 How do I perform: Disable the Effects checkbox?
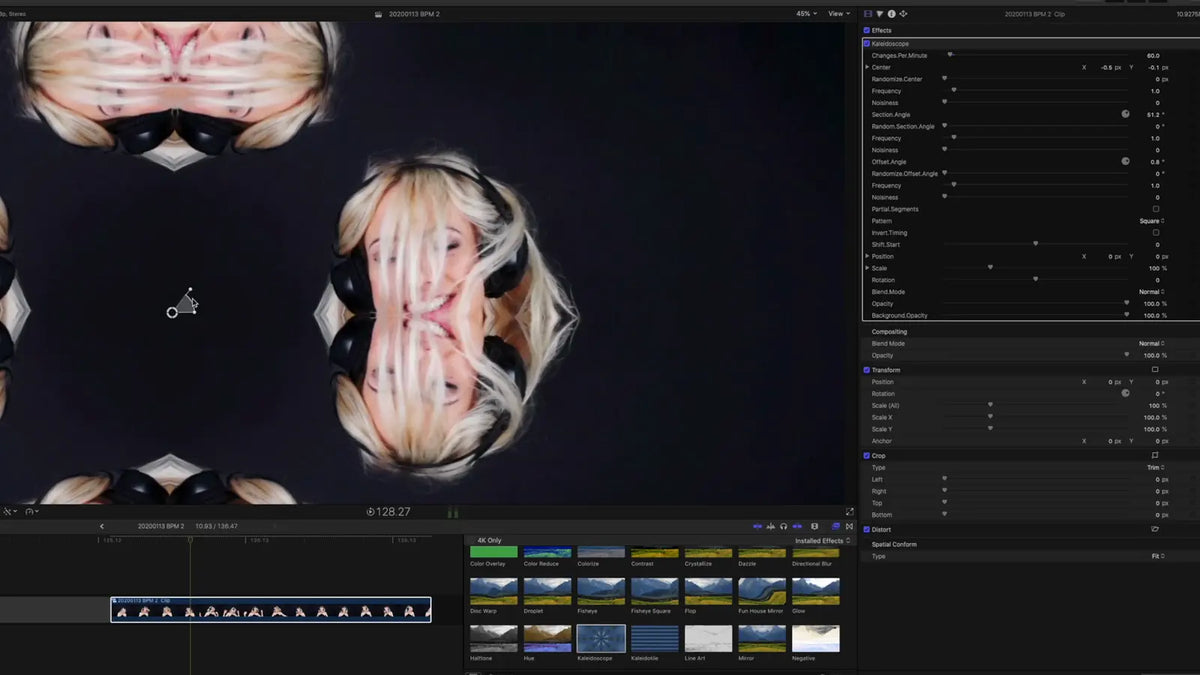[867, 30]
